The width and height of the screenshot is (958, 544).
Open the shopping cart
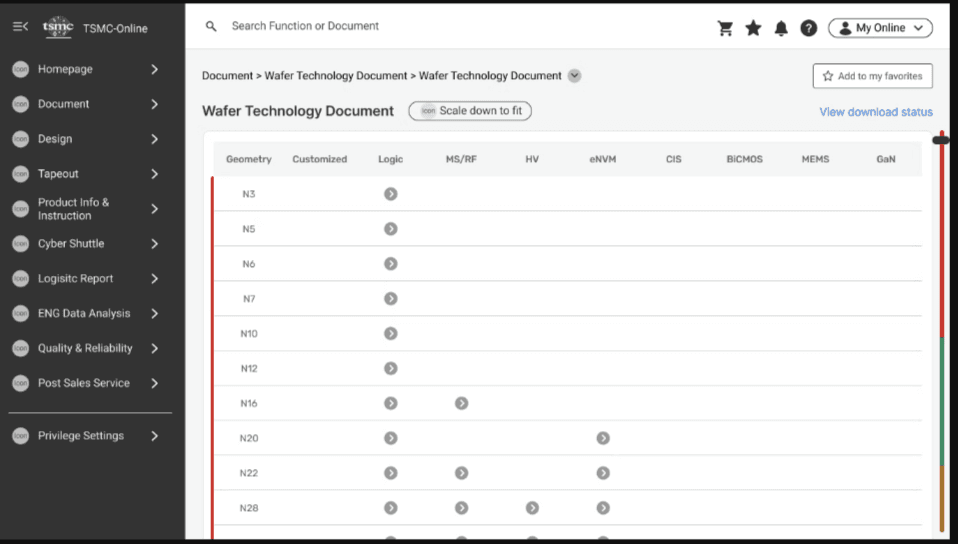click(x=725, y=28)
